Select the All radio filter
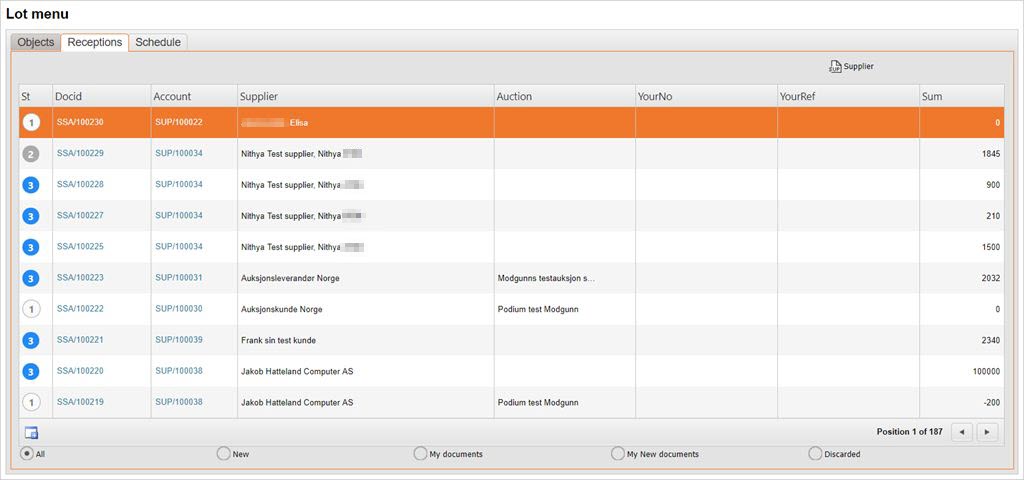The width and height of the screenshot is (1024, 480). pyautogui.click(x=27, y=454)
